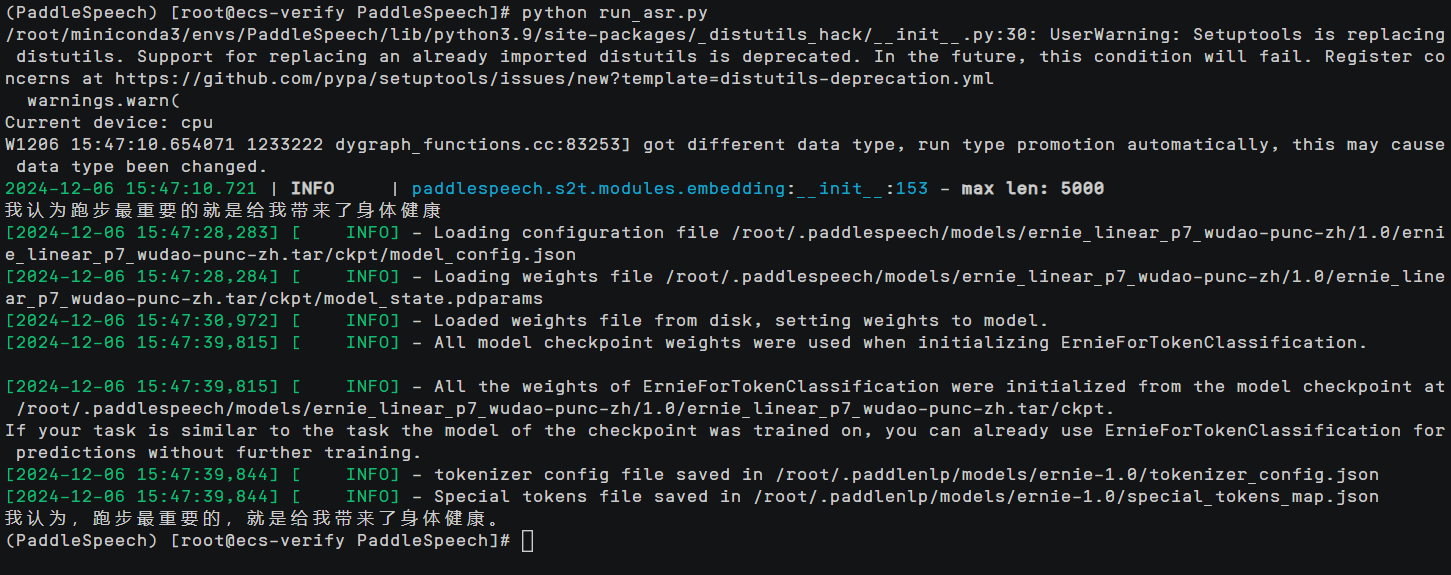
Task: Click the W1206 dygraph_functions.cc warning text
Action: tap(320, 144)
